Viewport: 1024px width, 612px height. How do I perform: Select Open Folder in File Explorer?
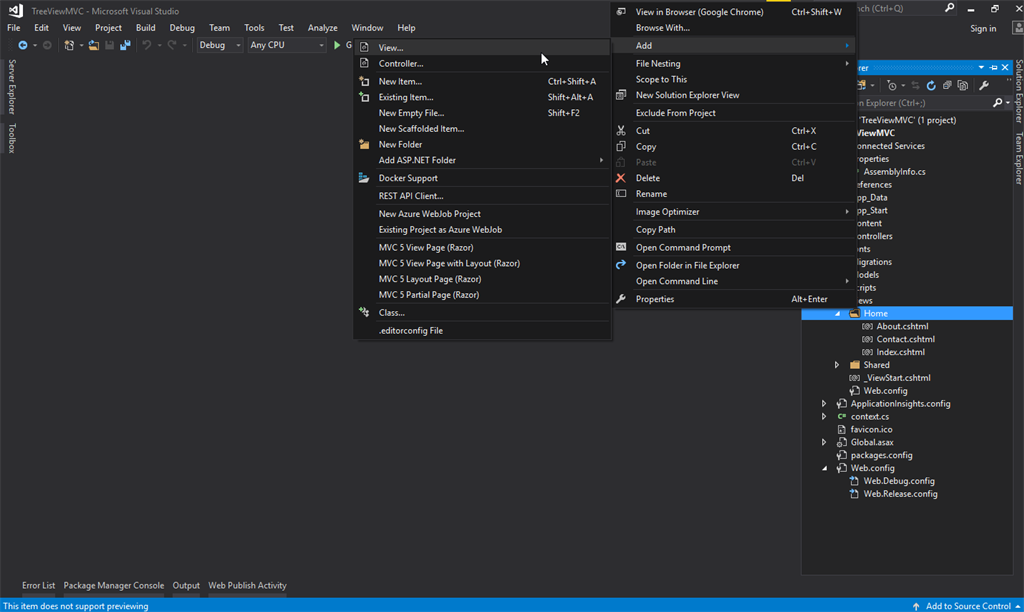(x=687, y=265)
